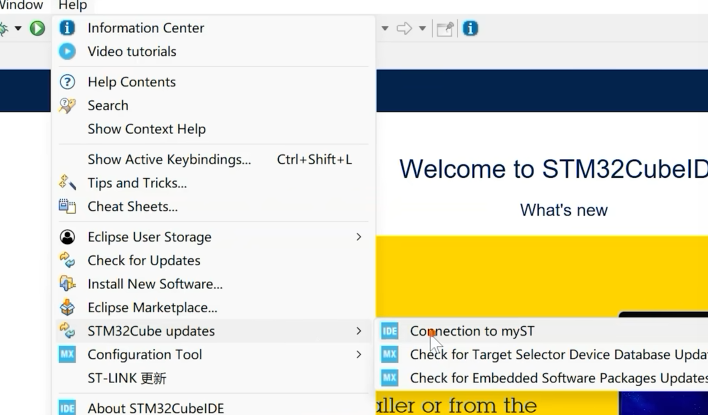The height and width of the screenshot is (415, 708).
Task: Open the Window menu in menu bar
Action: tap(22, 5)
